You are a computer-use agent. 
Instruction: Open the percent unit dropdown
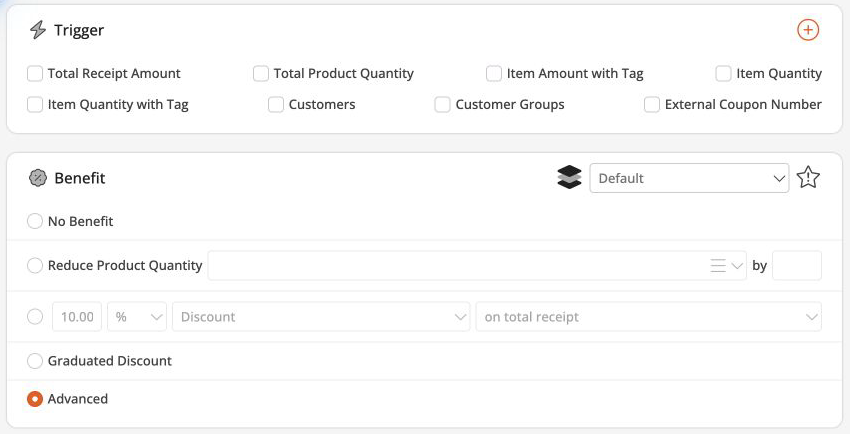tap(137, 316)
